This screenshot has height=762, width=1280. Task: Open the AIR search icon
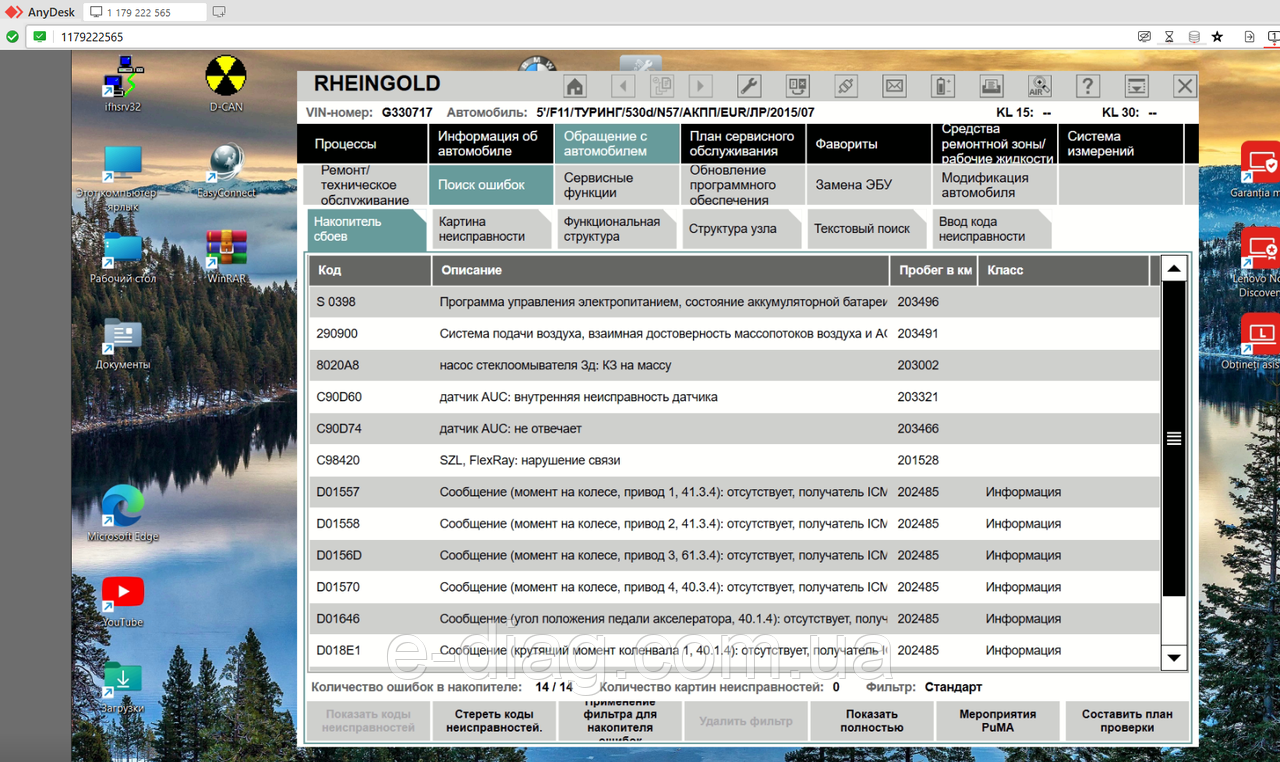click(x=1040, y=86)
